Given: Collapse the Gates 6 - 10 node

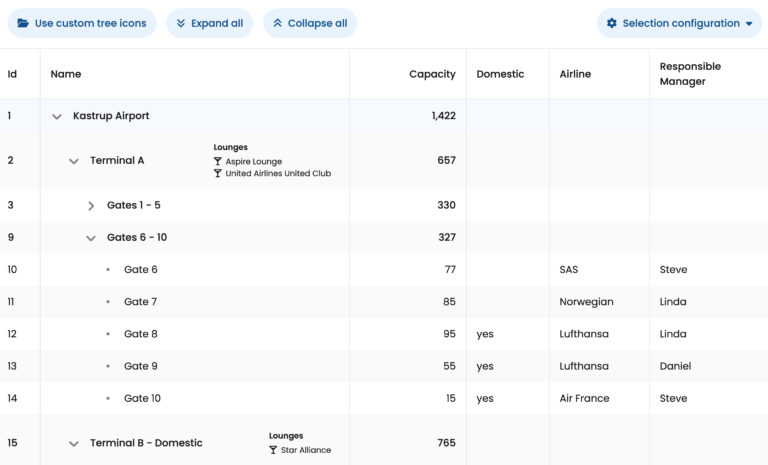Looking at the screenshot, I should (x=91, y=238).
